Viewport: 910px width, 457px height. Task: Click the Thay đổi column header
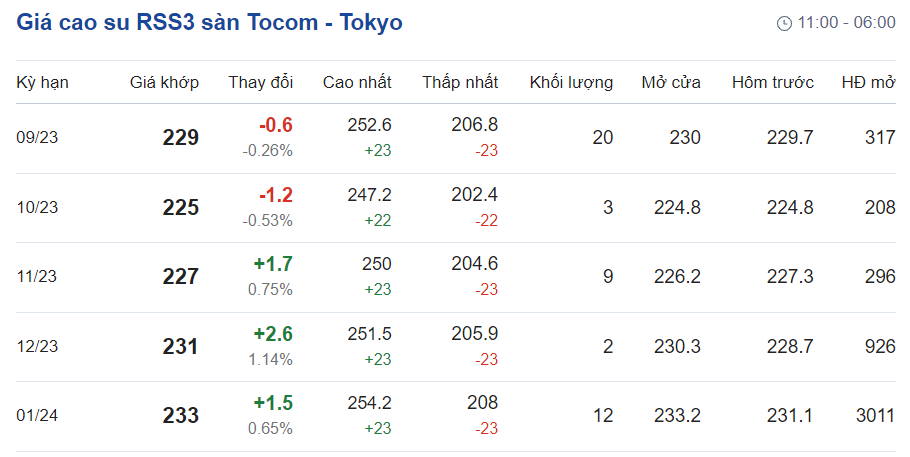click(260, 82)
